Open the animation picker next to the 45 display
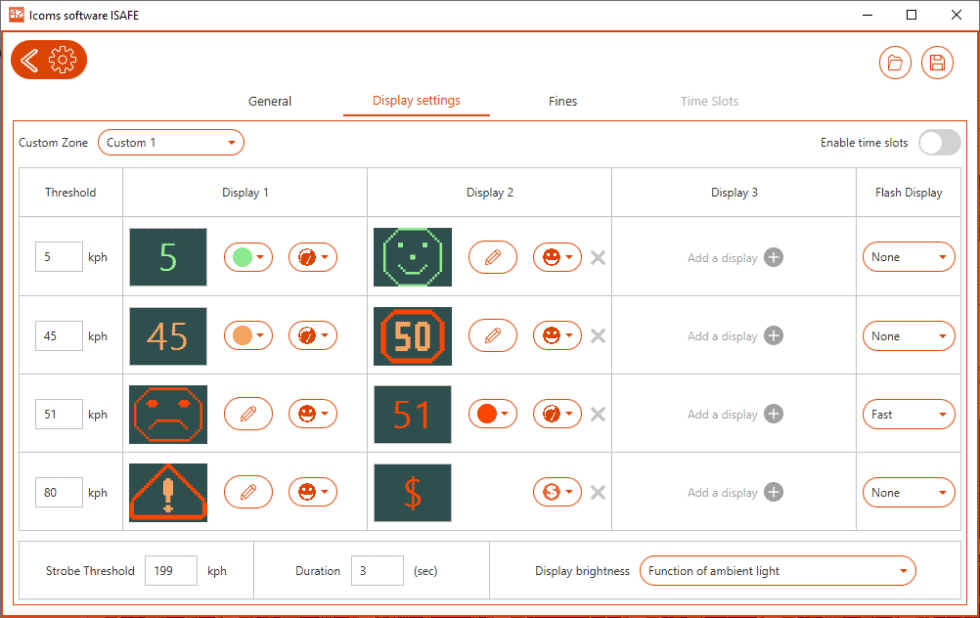Viewport: 980px width, 618px height. (313, 335)
